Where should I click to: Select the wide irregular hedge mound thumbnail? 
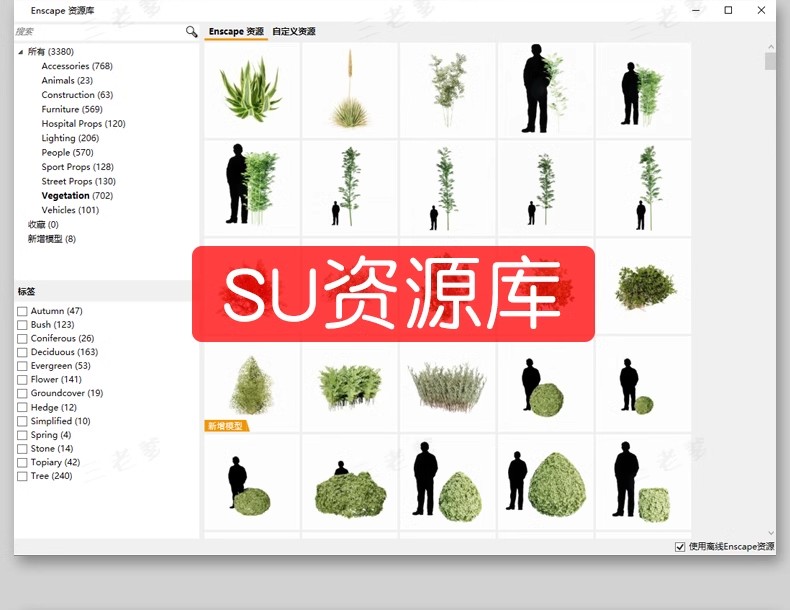coord(350,482)
